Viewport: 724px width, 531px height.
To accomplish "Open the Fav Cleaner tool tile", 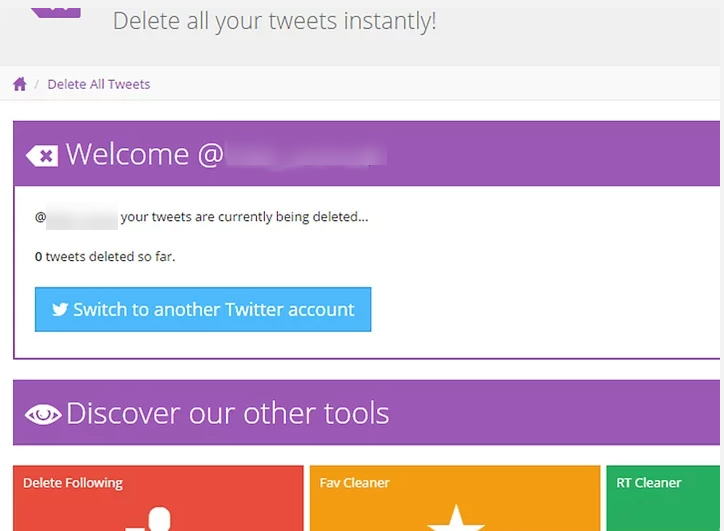I will (455, 498).
